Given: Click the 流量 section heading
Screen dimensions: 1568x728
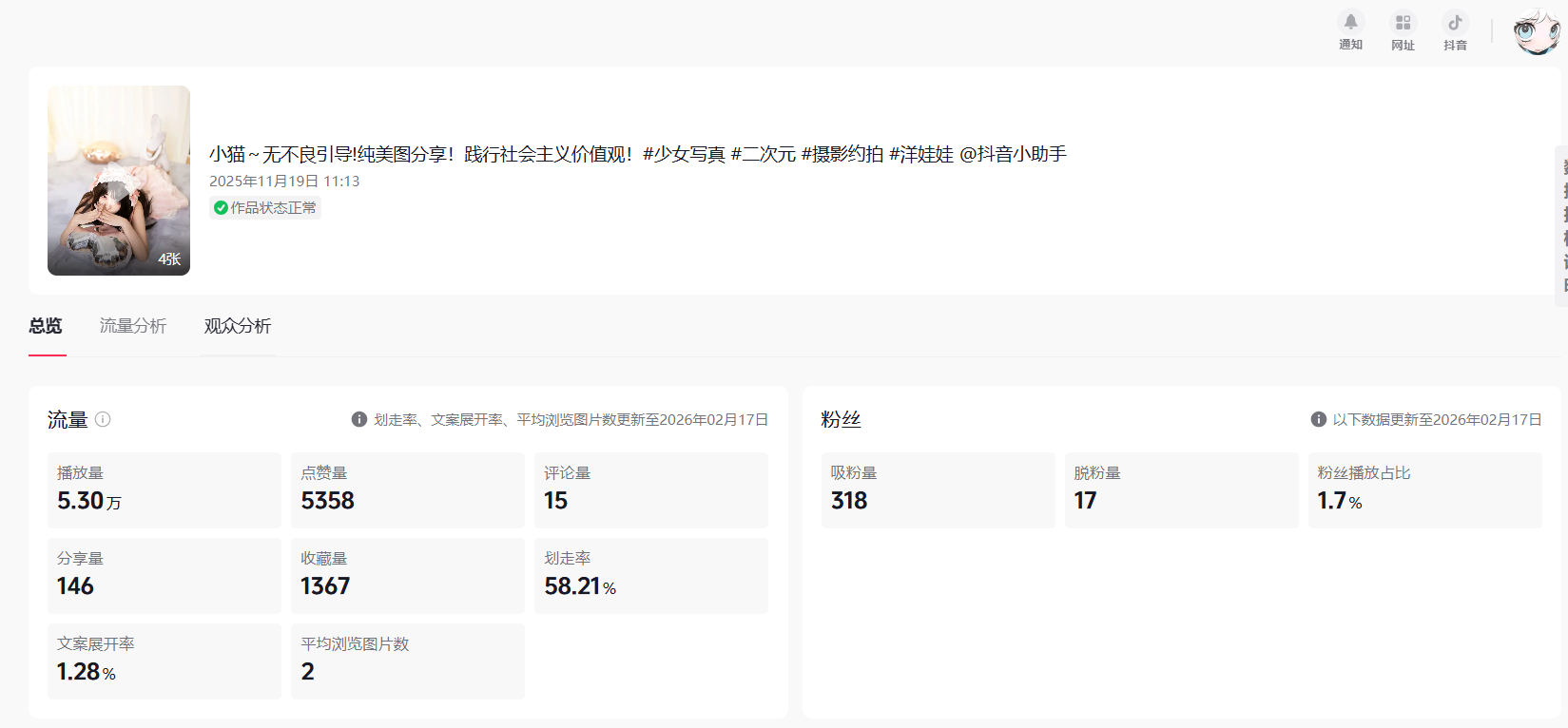Looking at the screenshot, I should [68, 419].
